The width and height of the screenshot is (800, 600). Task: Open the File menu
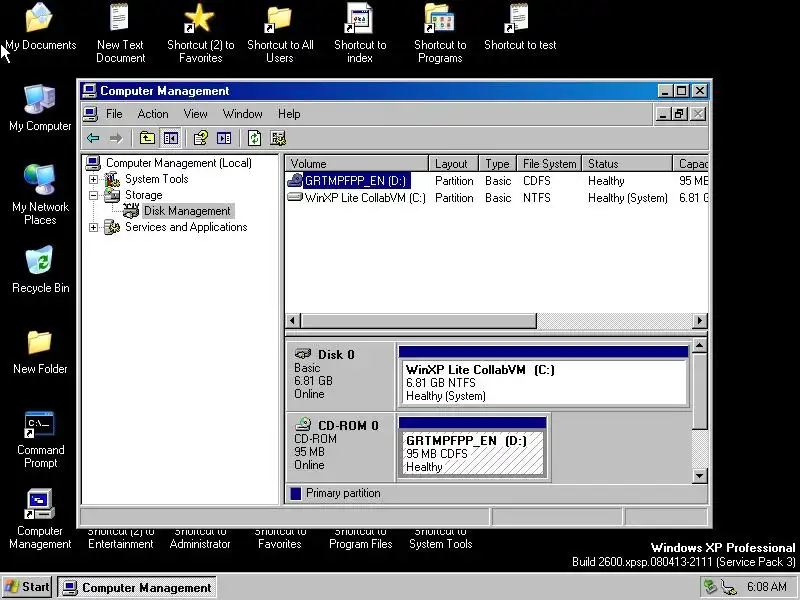click(114, 114)
